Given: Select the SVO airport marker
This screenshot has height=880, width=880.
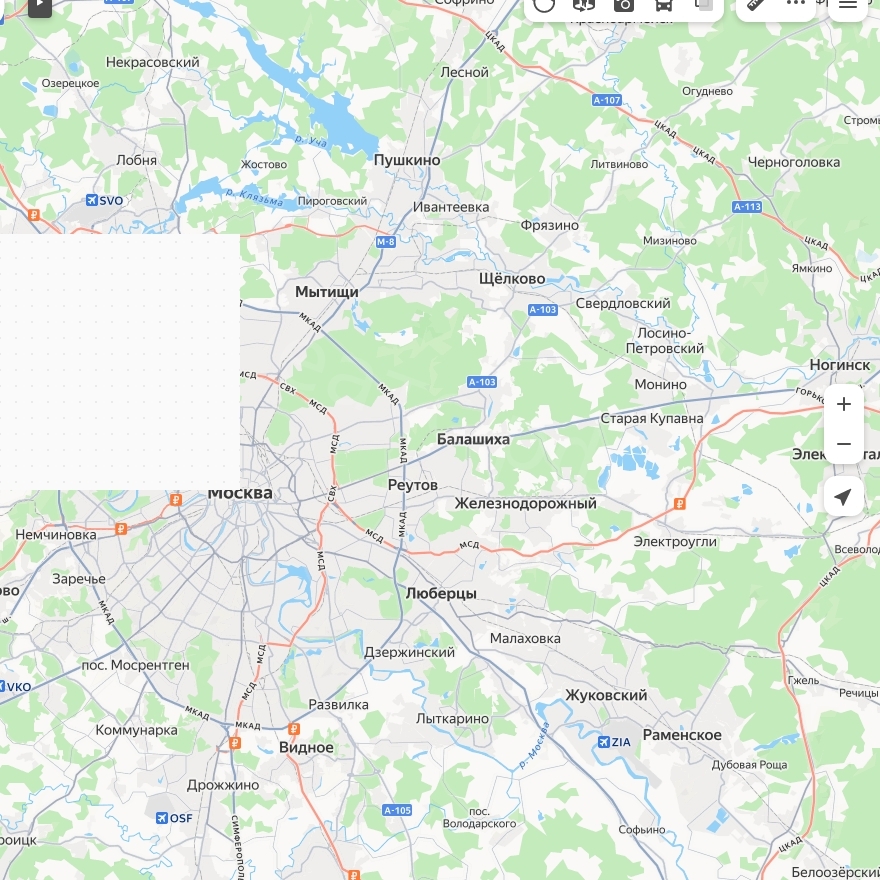Looking at the screenshot, I should [x=104, y=200].
